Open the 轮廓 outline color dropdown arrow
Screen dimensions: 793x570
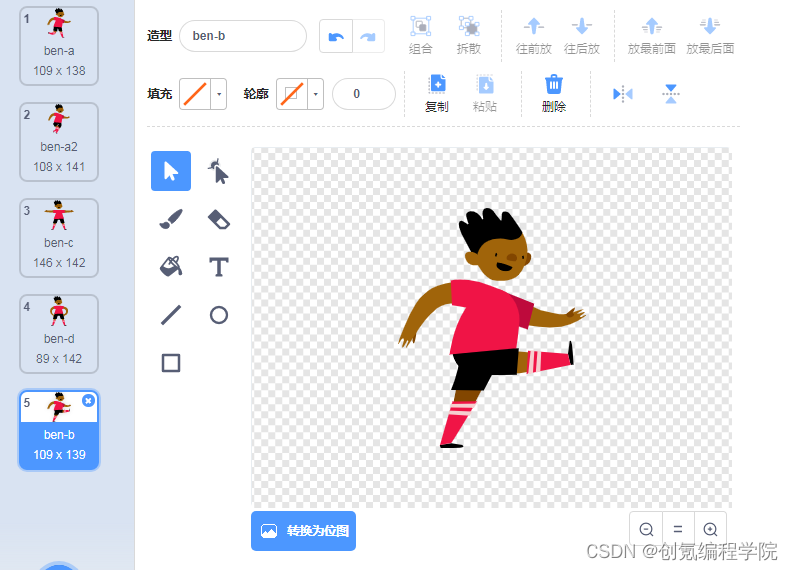tap(316, 94)
